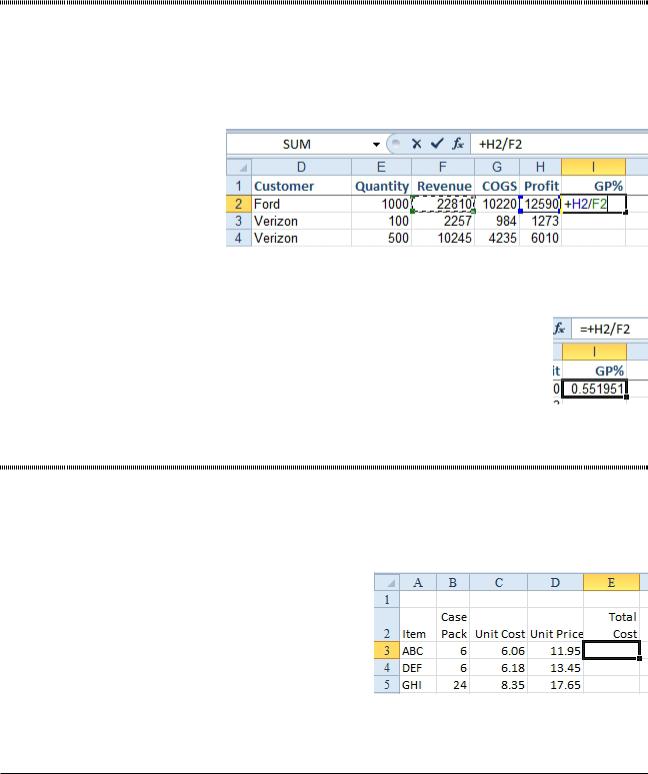Click the Unit Cost header cell
Image resolution: width=648 pixels, height=774 pixels.
(498, 625)
